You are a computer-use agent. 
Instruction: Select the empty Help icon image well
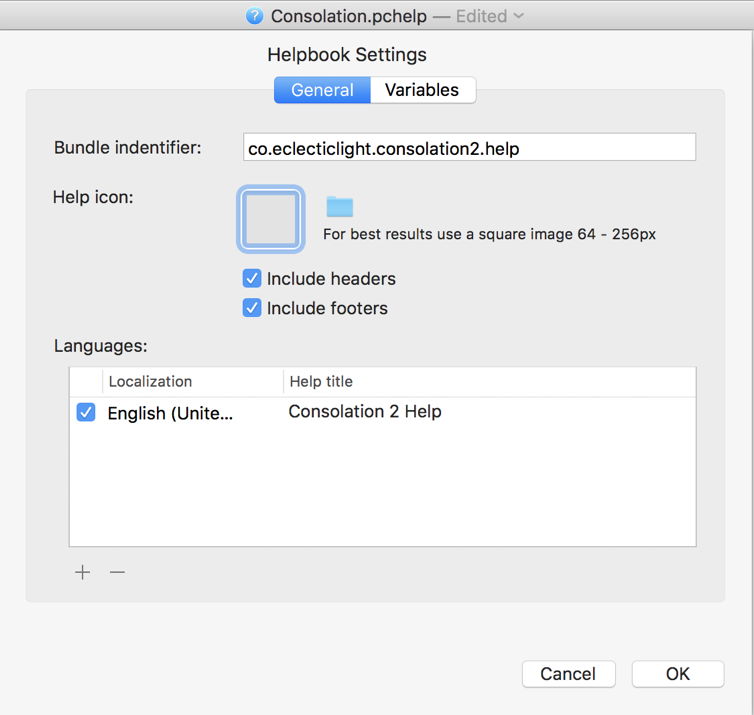pos(270,218)
